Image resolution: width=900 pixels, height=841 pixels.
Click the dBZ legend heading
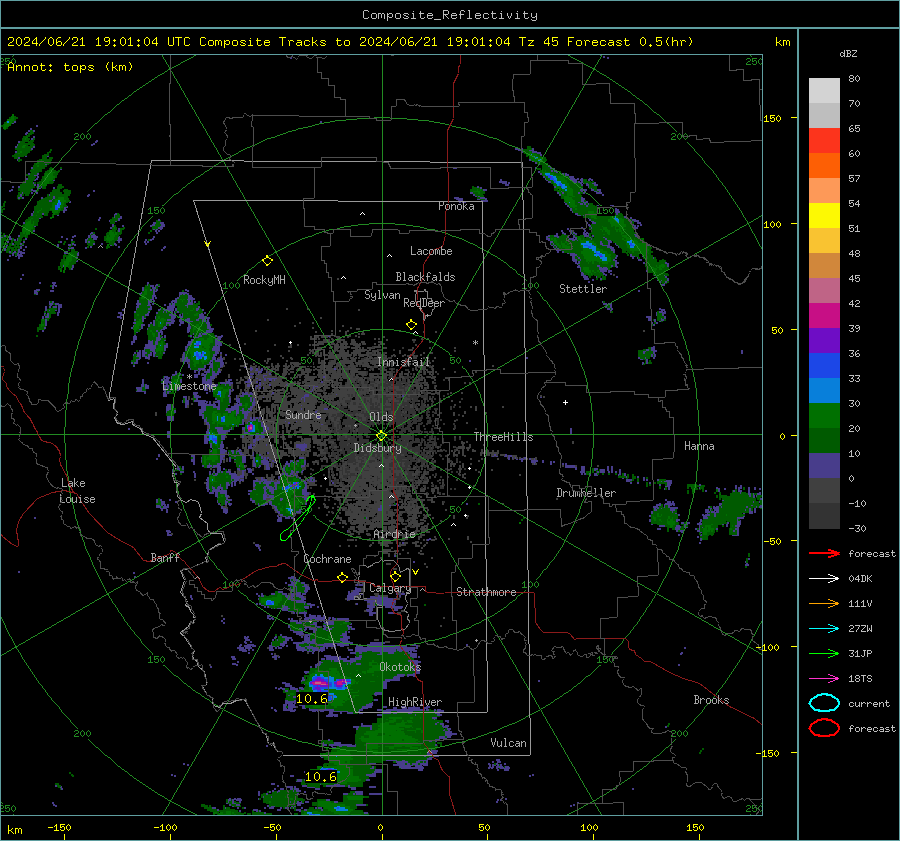point(848,53)
